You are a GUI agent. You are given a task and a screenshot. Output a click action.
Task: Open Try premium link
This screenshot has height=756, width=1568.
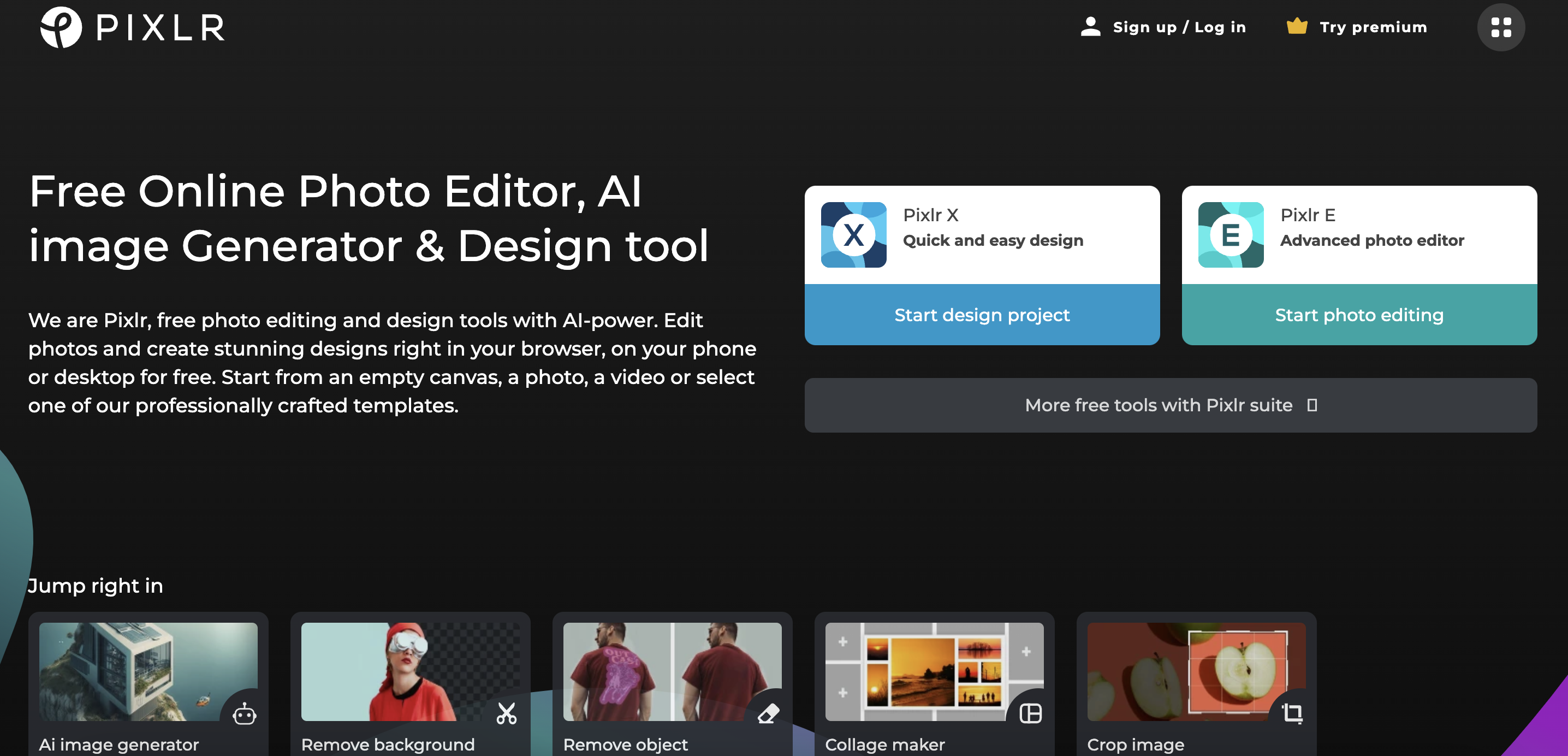click(1373, 27)
